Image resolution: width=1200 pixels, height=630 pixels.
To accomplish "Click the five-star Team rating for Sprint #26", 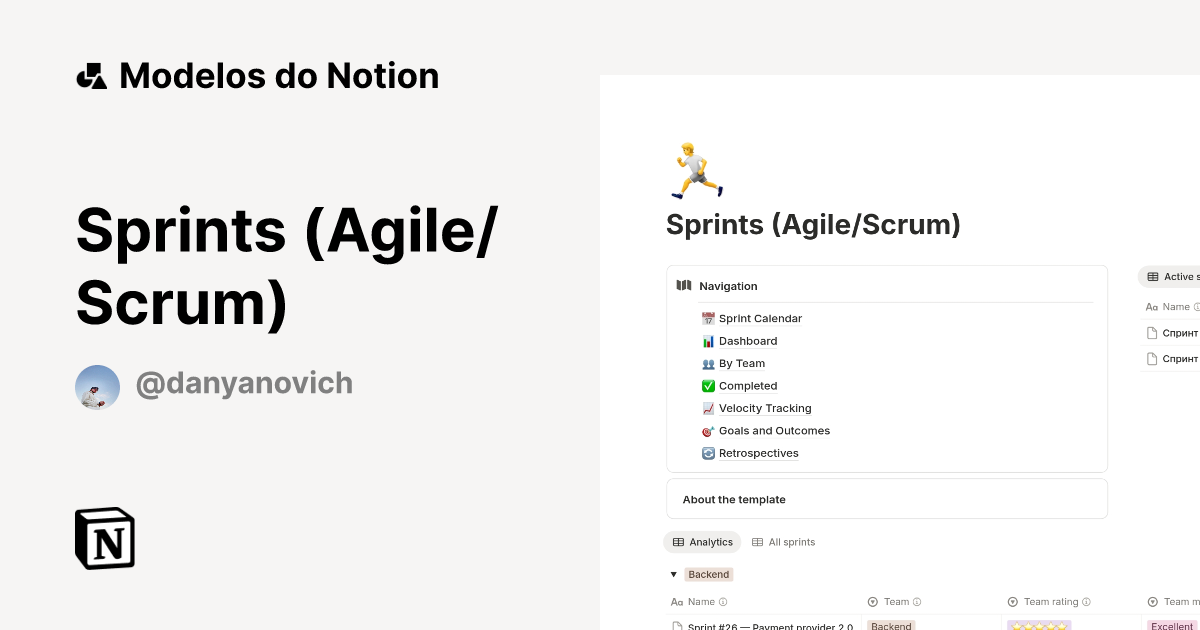I will (1038, 625).
